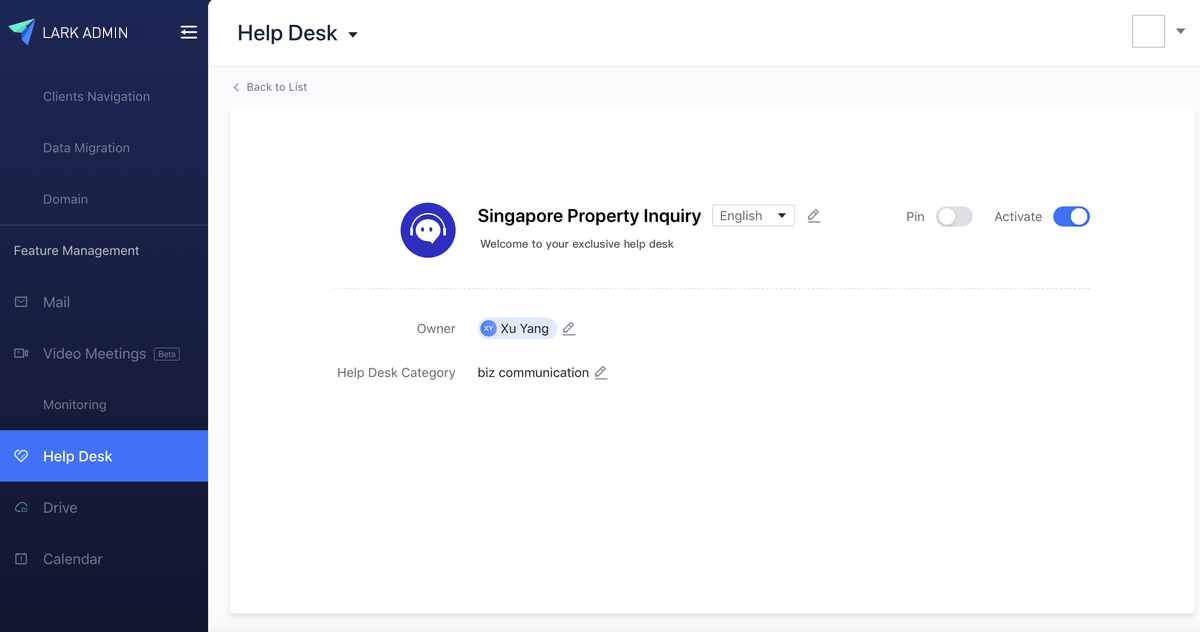This screenshot has height=632, width=1200.
Task: Select Feature Management in the sidebar
Action: (76, 250)
